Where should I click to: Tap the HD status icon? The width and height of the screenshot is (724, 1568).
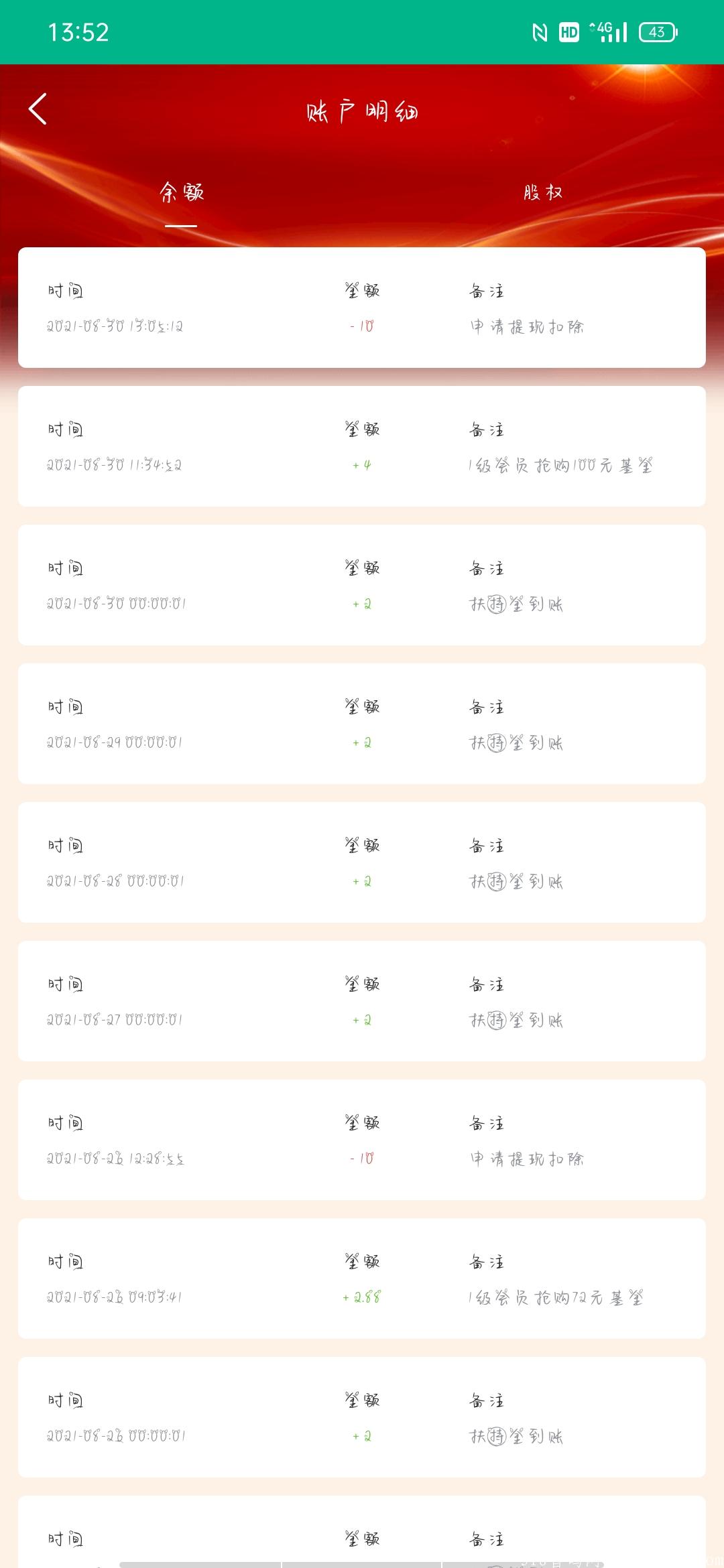coord(569,32)
